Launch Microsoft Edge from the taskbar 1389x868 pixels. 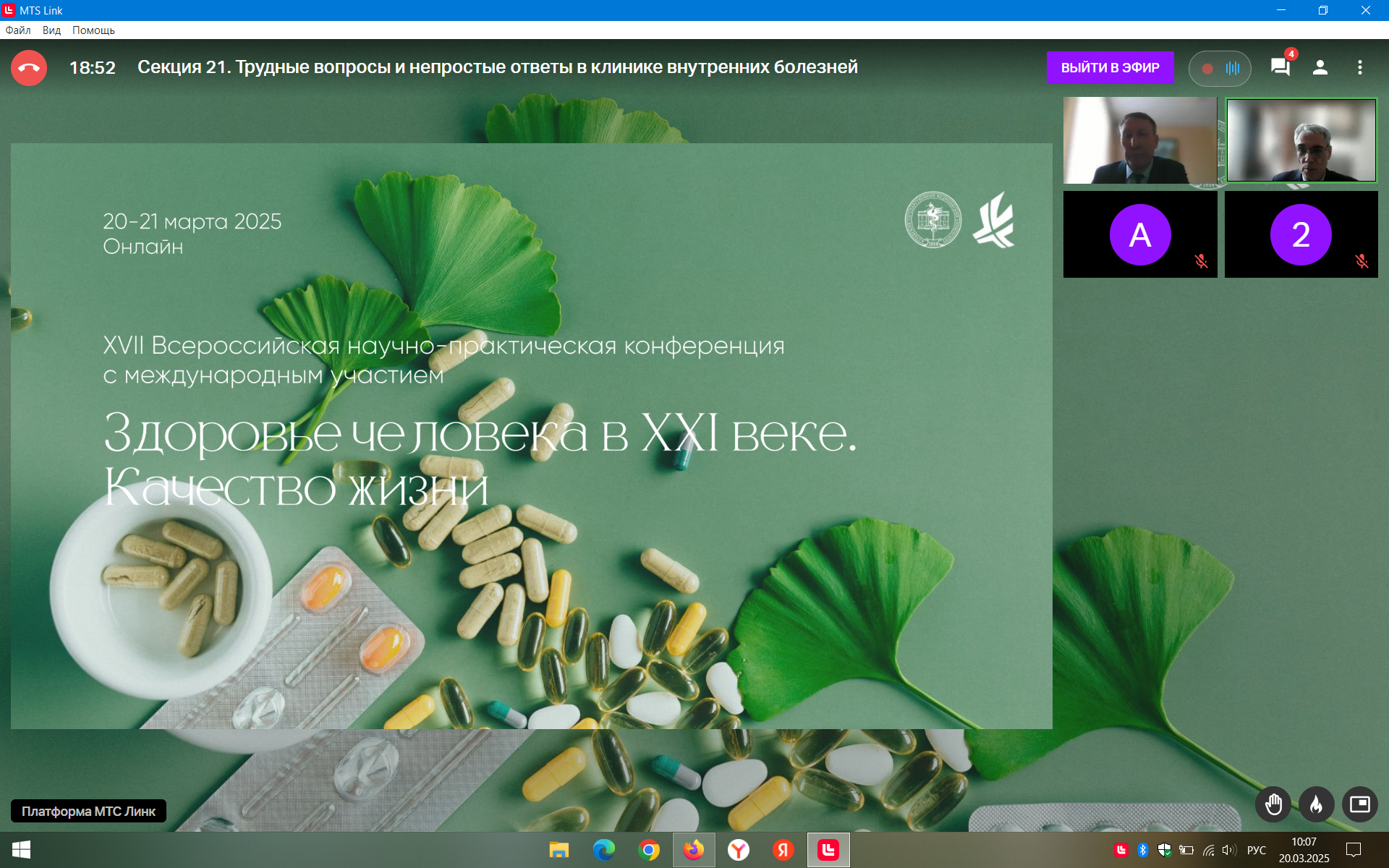coord(603,850)
